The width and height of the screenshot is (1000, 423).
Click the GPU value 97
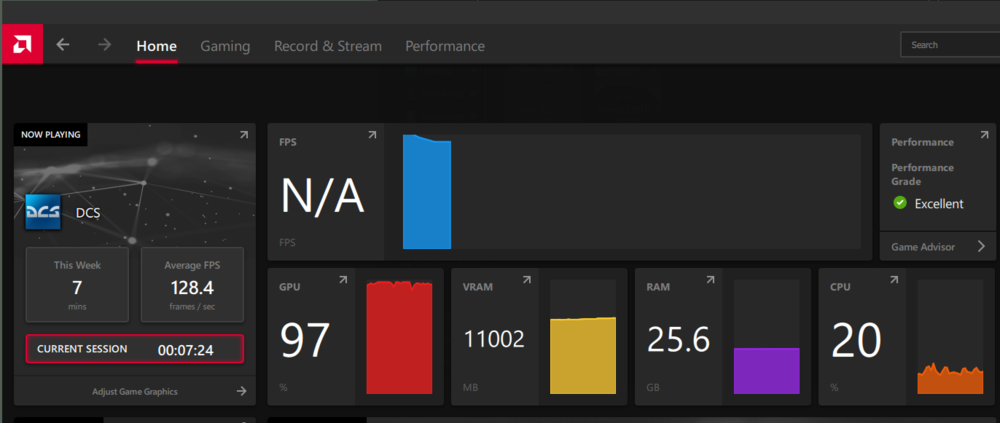click(305, 339)
